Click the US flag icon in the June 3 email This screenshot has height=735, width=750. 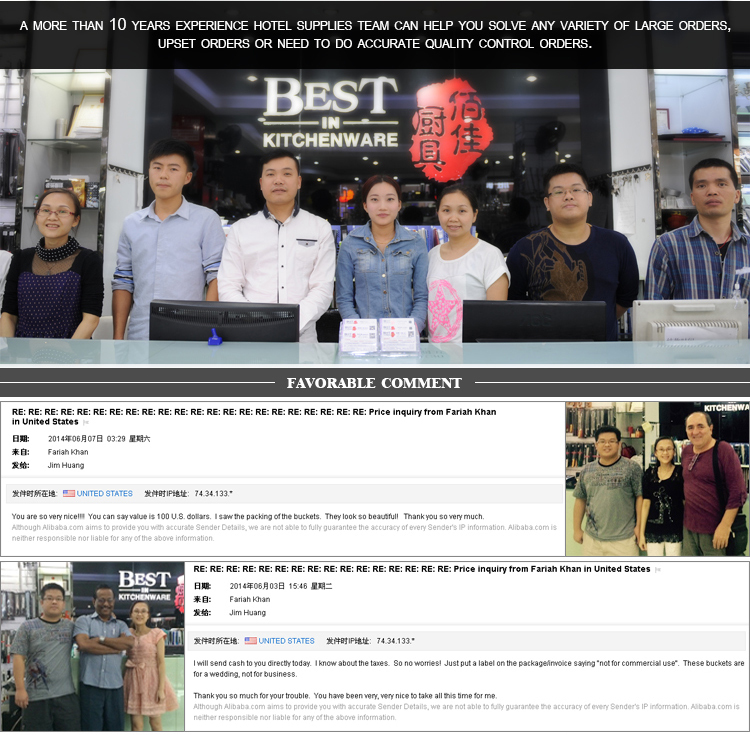[x=251, y=640]
